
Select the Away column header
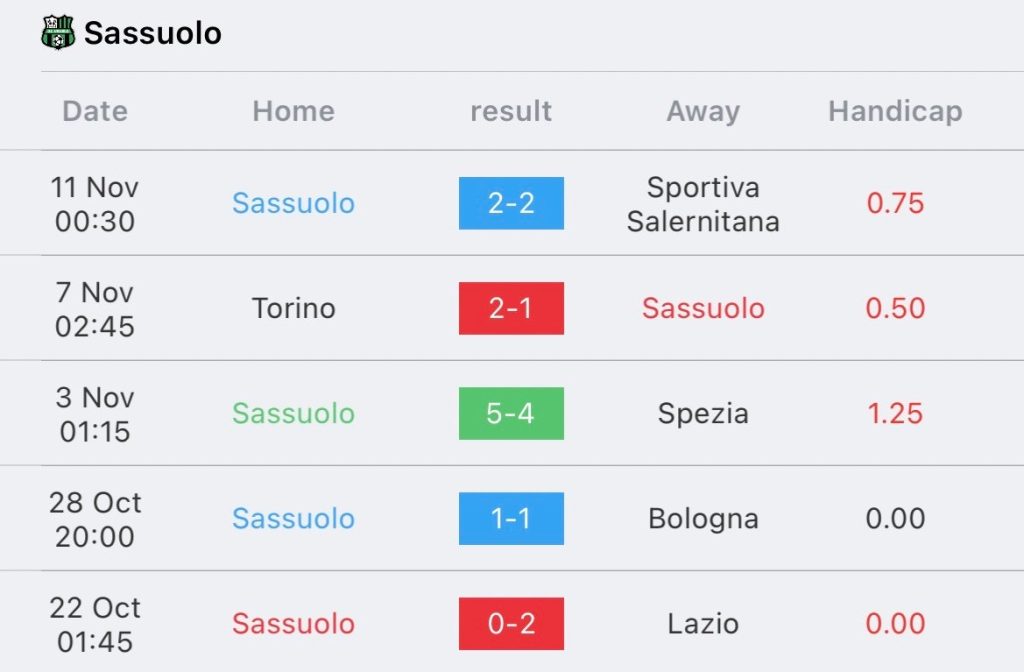tap(703, 111)
